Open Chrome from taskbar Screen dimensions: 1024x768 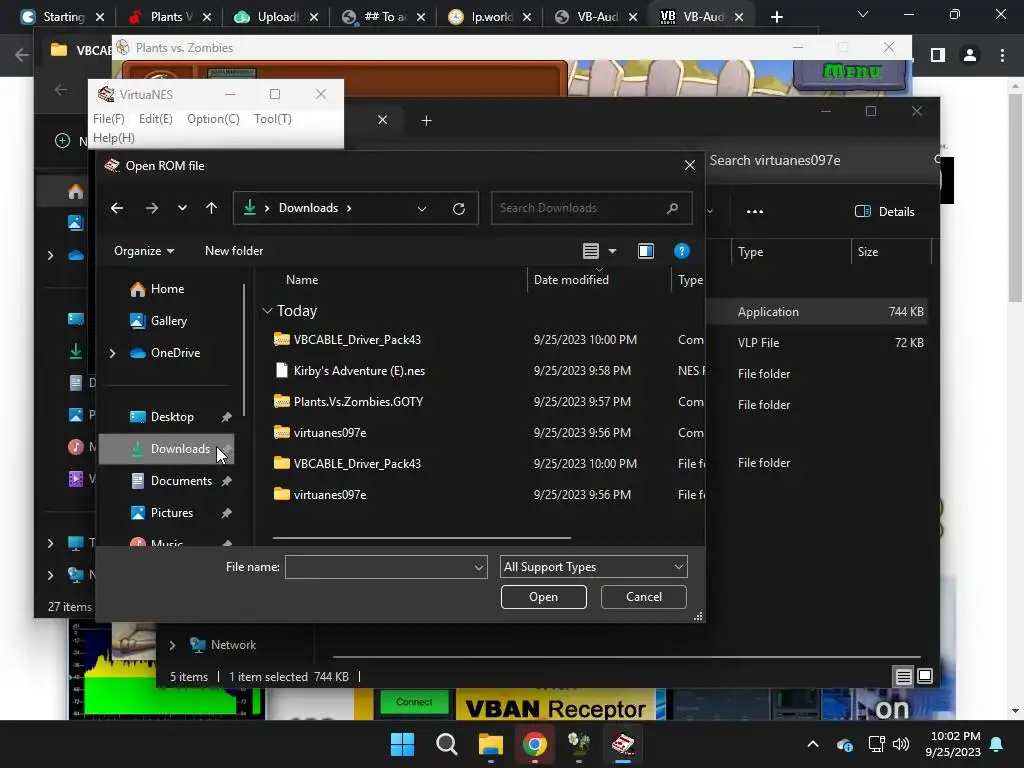tap(535, 744)
